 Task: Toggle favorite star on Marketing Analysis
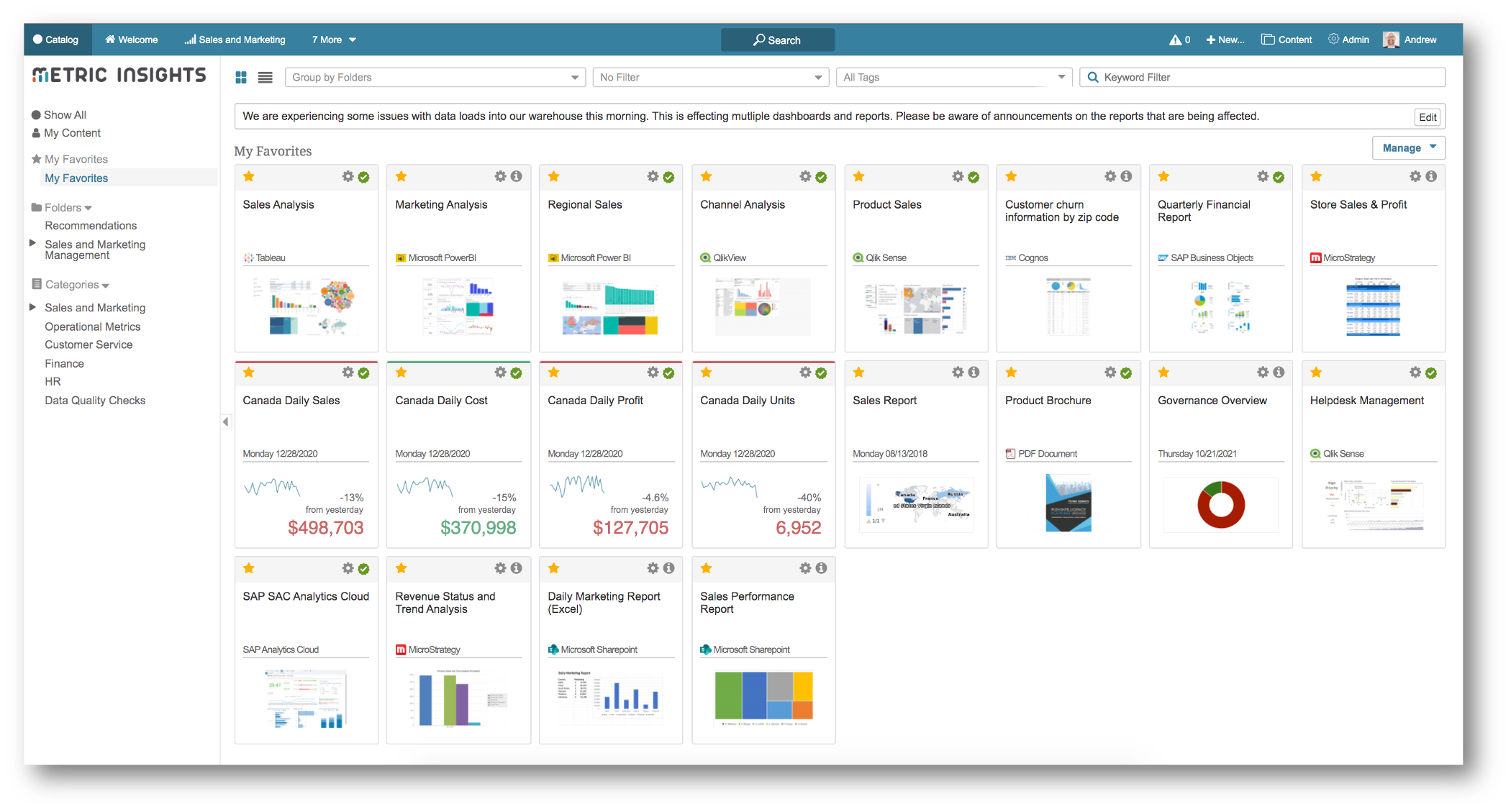(401, 177)
